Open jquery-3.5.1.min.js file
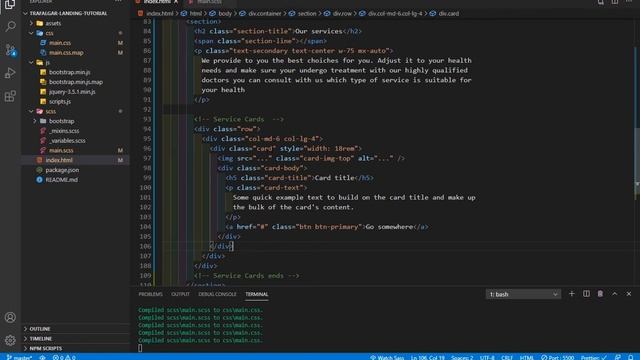The height and width of the screenshot is (360, 640). click(x=72, y=92)
